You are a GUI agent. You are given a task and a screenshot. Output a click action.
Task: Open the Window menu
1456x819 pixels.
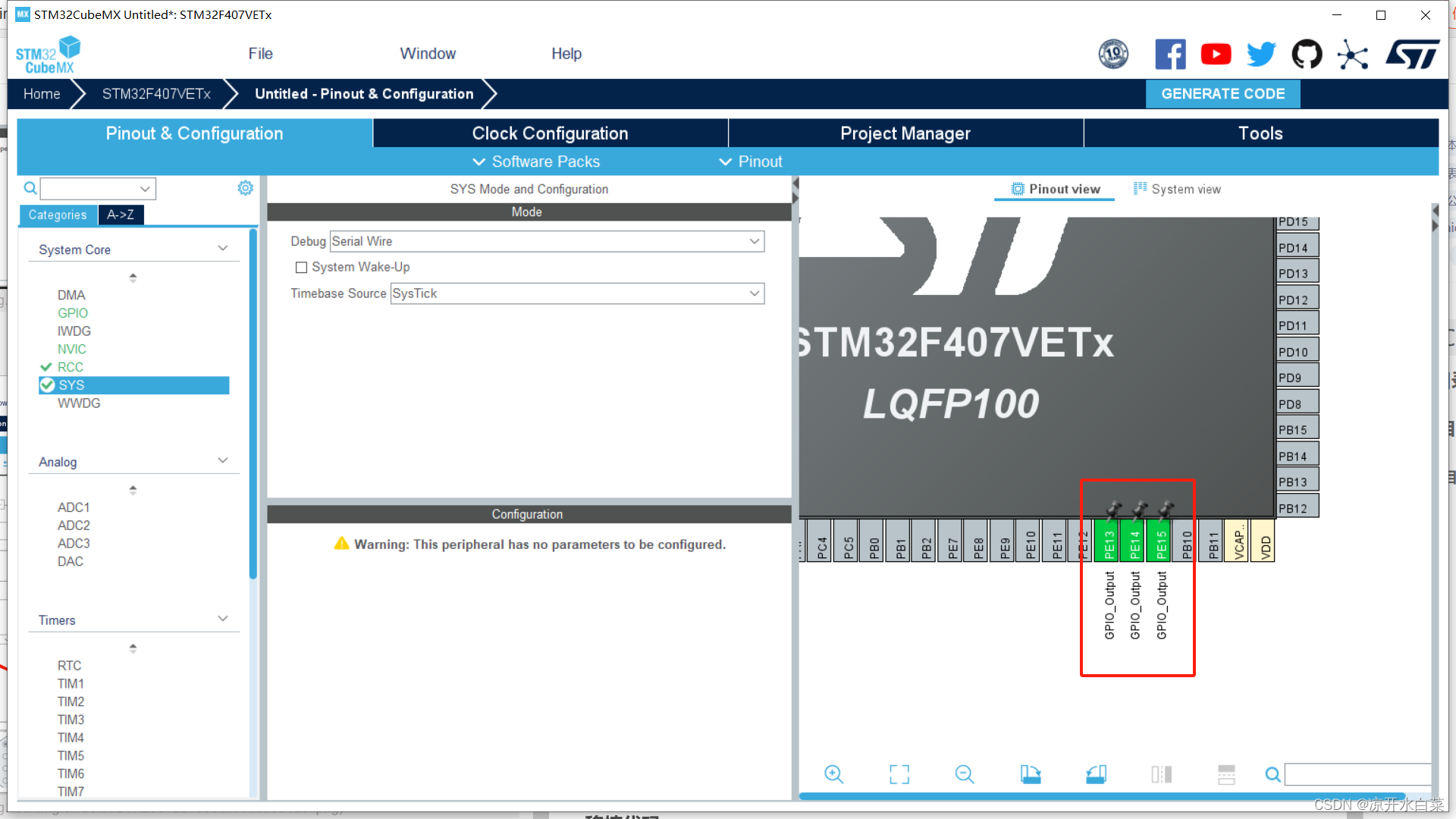click(428, 54)
